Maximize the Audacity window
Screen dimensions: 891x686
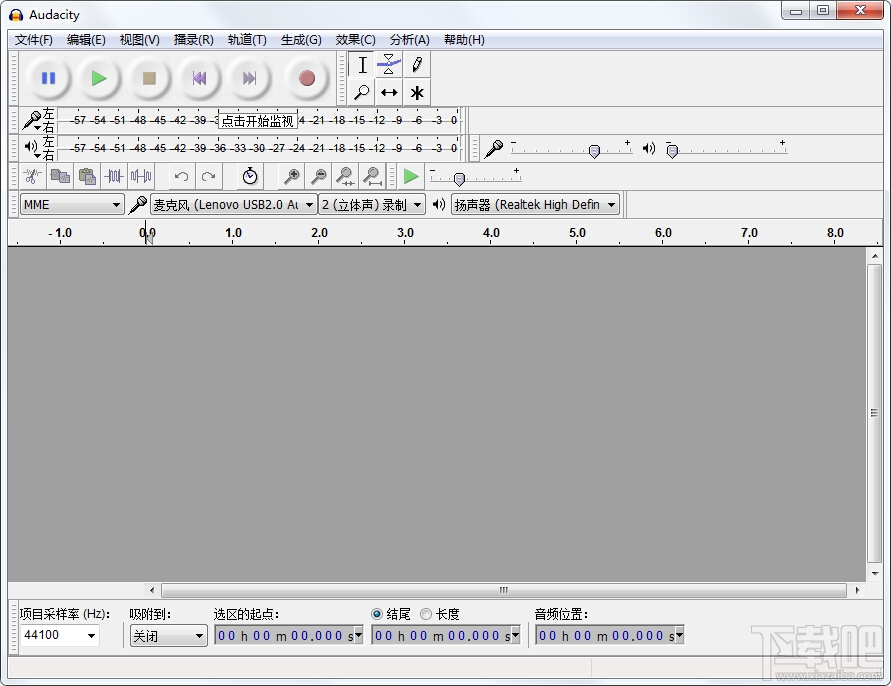point(823,10)
